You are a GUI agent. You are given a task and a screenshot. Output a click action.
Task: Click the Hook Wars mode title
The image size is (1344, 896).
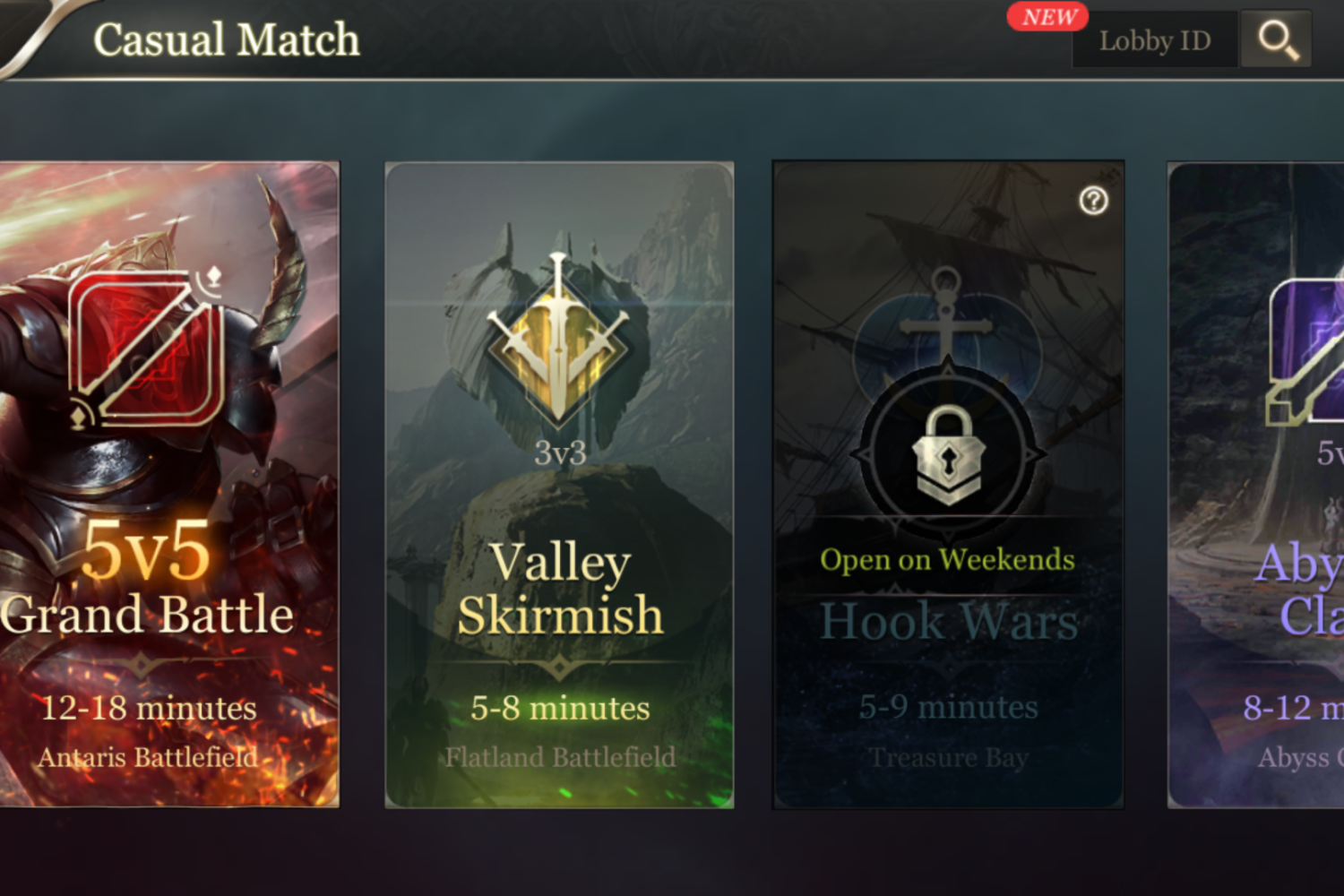point(949,621)
